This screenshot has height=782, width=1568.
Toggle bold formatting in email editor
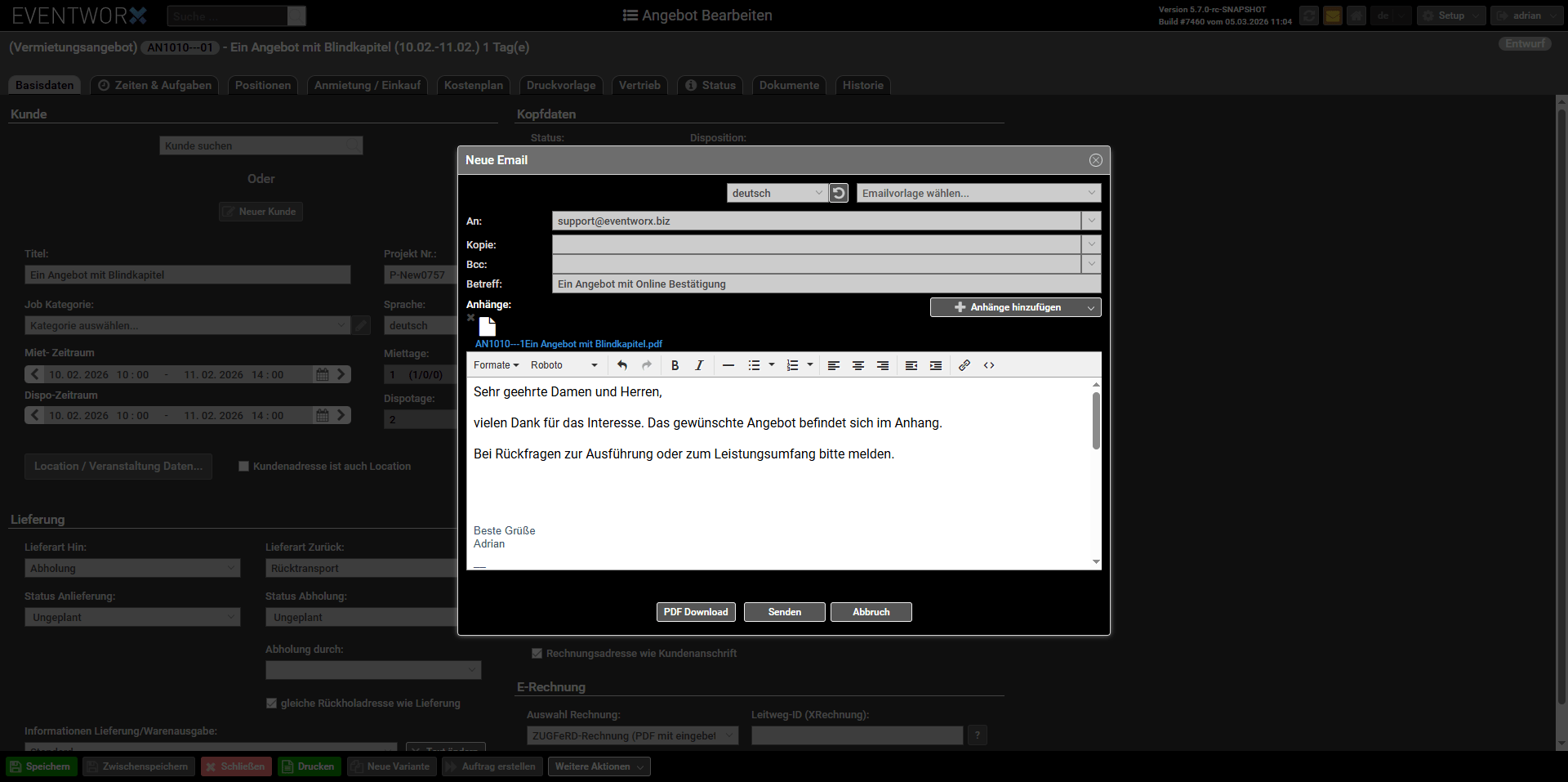(x=675, y=365)
